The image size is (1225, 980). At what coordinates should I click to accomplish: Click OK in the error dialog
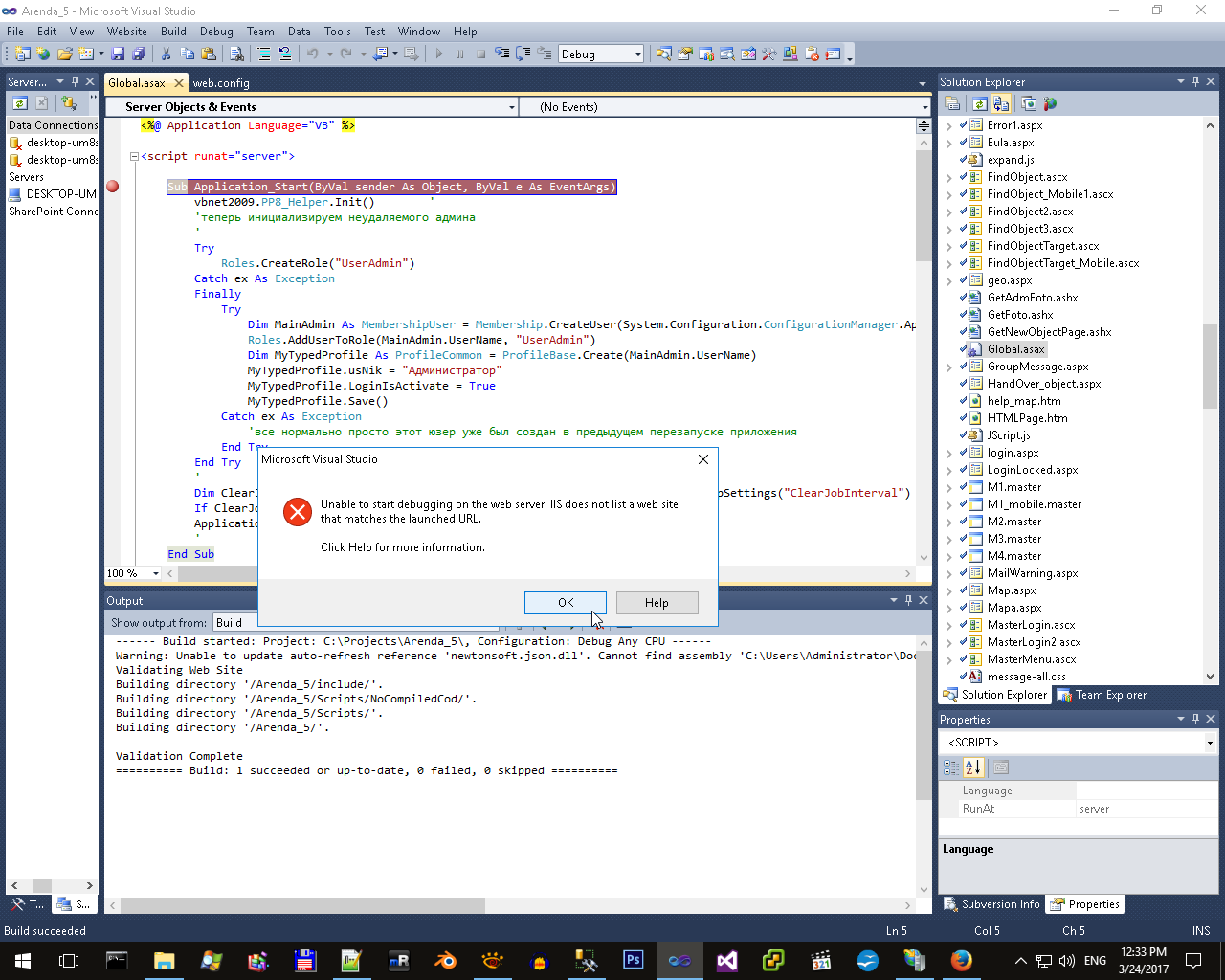565,603
